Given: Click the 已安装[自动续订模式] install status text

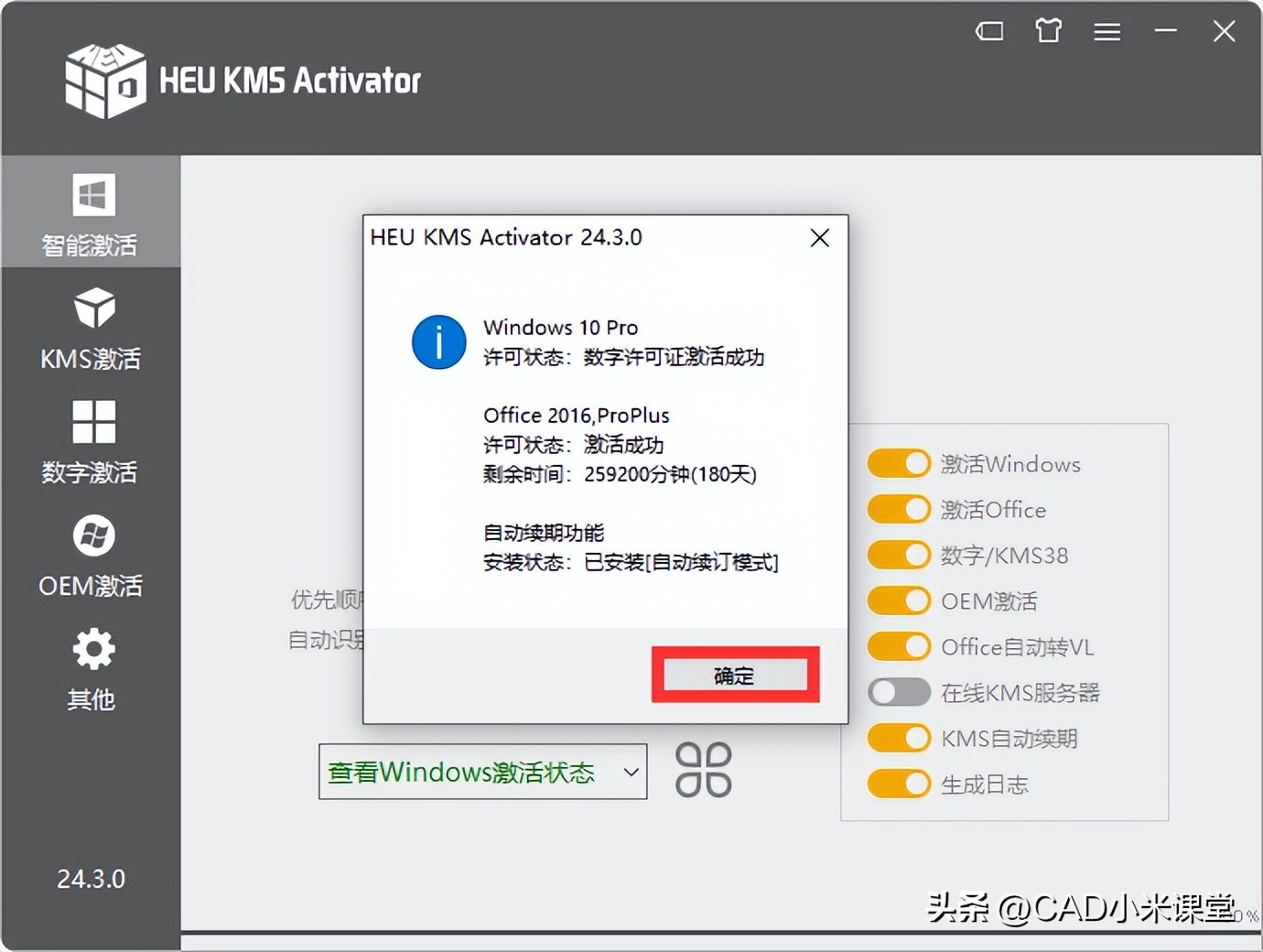Looking at the screenshot, I should click(x=682, y=562).
